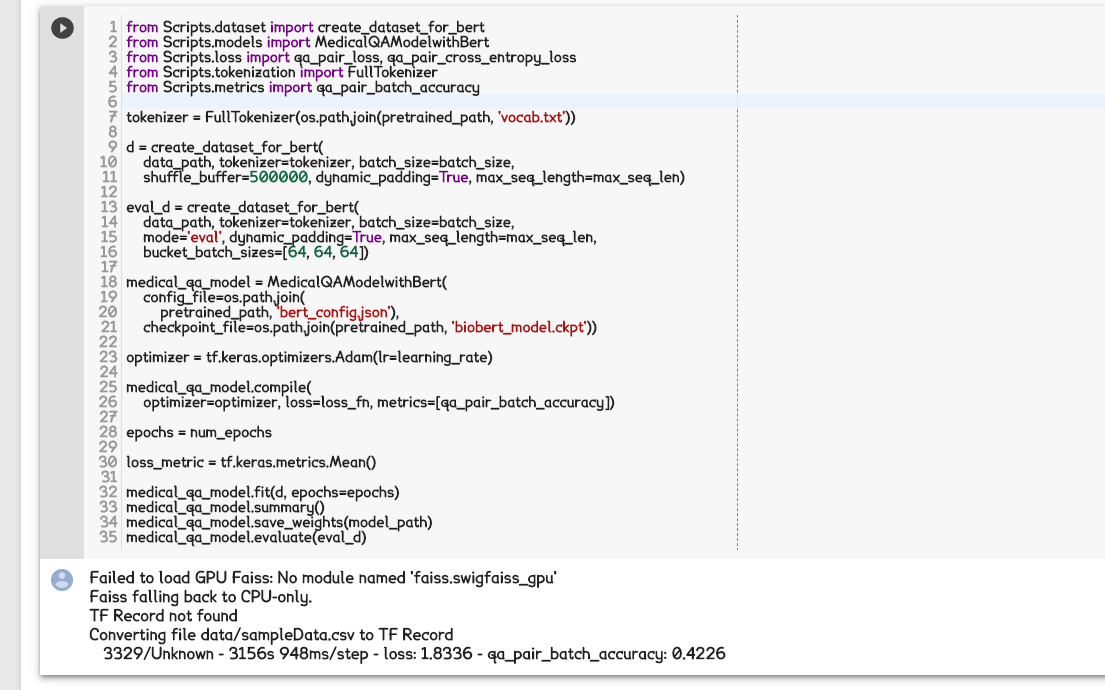Image resolution: width=1105 pixels, height=690 pixels.
Task: Click the Adam optimizer definition line
Action: [x=309, y=357]
